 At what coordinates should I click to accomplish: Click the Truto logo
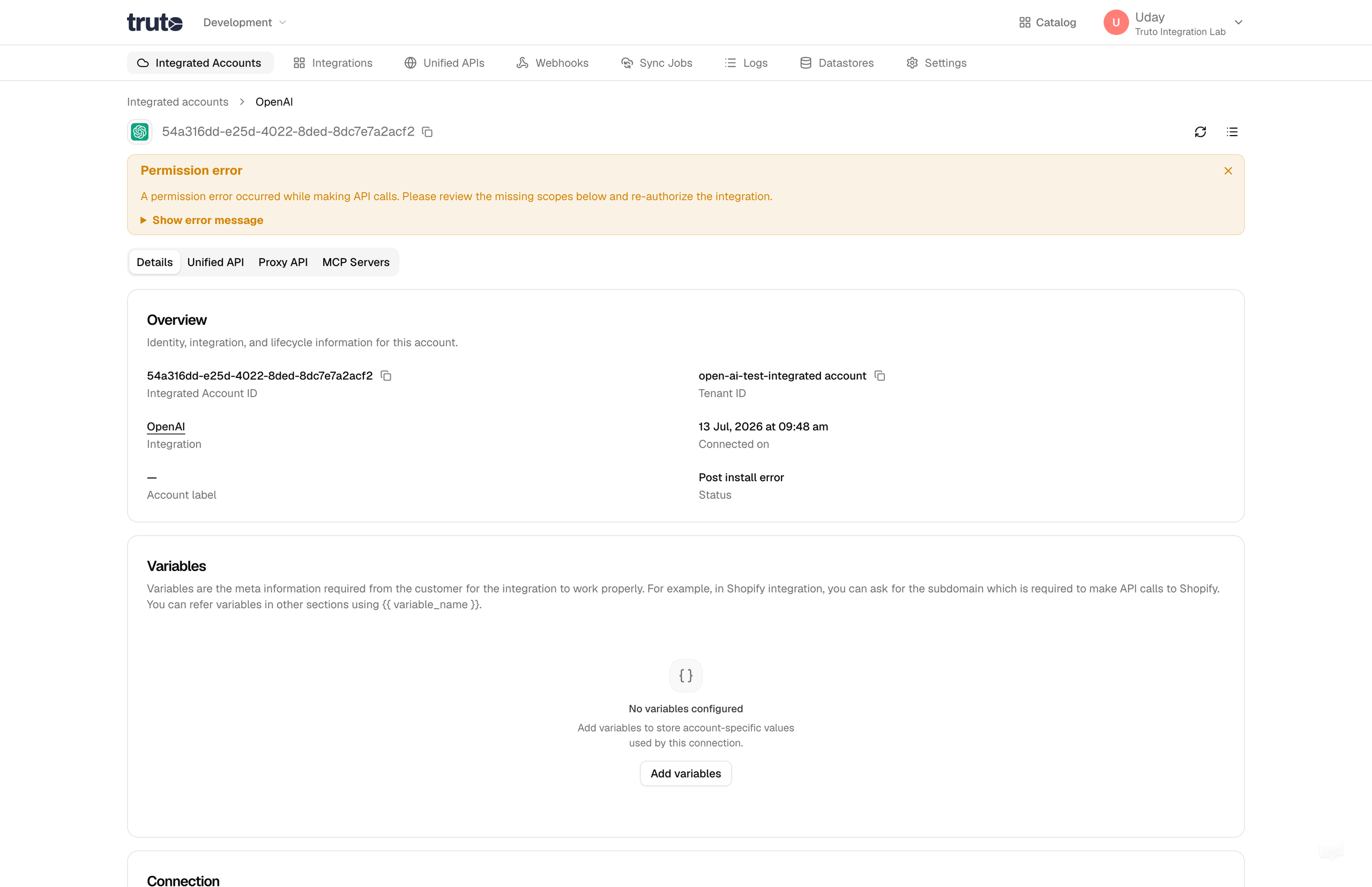(x=154, y=23)
